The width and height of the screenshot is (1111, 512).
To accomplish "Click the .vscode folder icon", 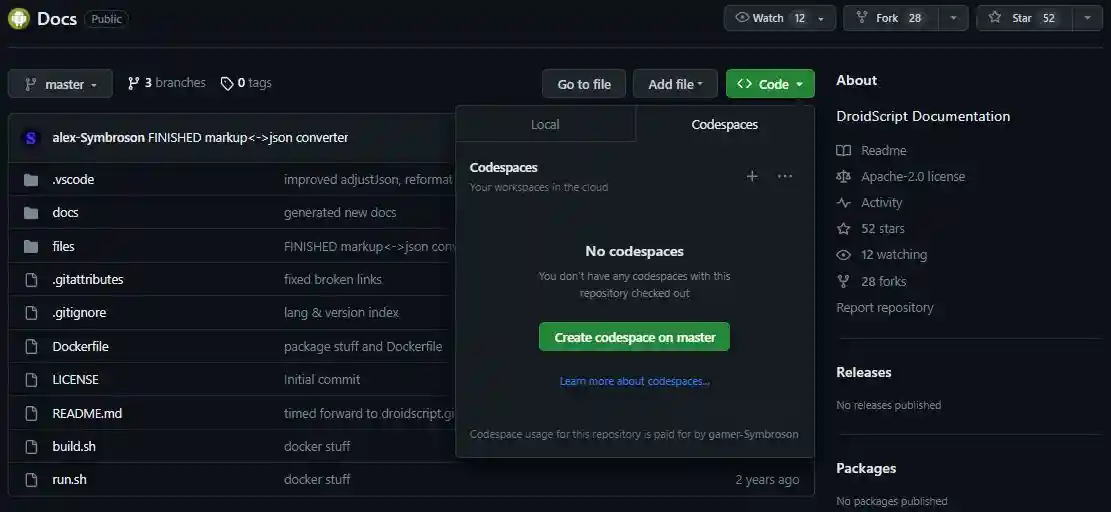I will pyautogui.click(x=30, y=180).
